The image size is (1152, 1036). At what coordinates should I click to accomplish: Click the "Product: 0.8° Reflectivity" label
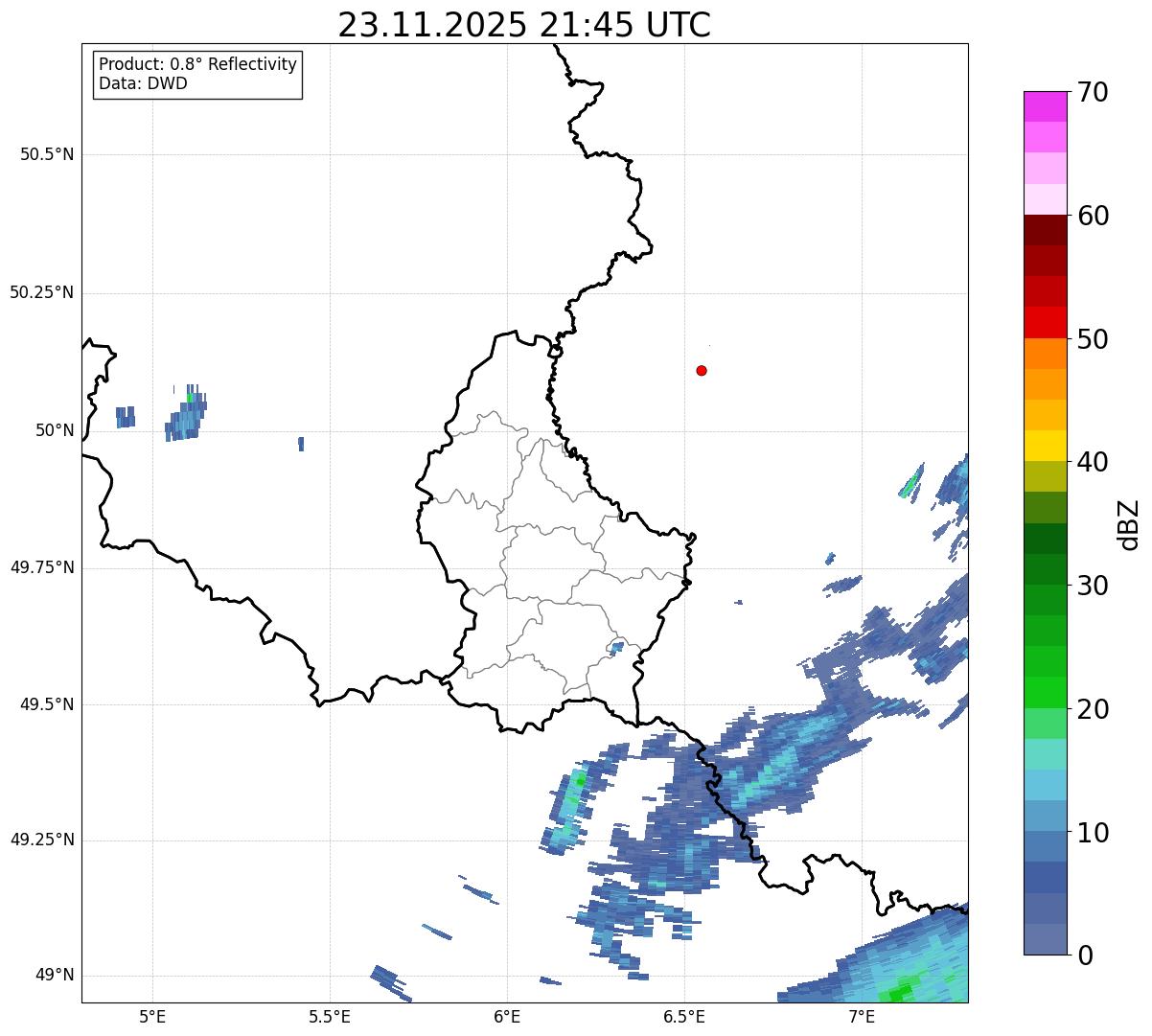pos(198,64)
